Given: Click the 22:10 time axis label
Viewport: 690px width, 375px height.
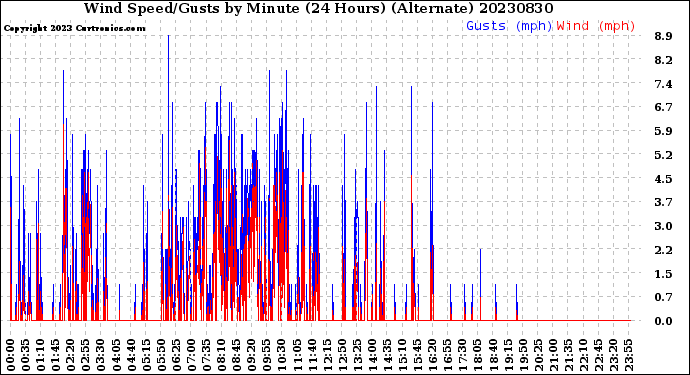Looking at the screenshot, I should tap(583, 355).
